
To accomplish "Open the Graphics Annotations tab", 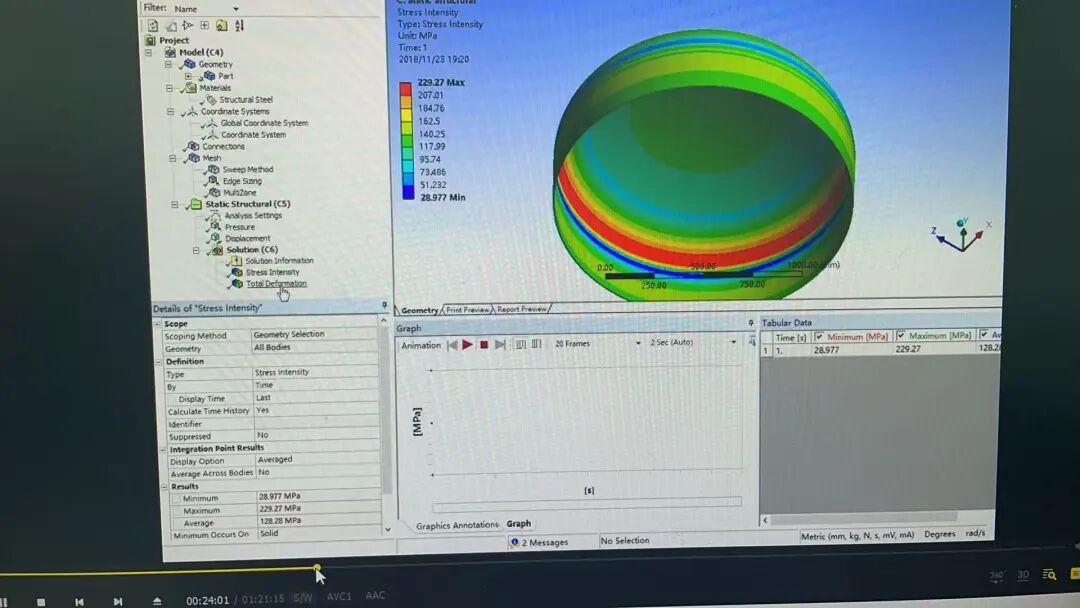I will point(457,525).
